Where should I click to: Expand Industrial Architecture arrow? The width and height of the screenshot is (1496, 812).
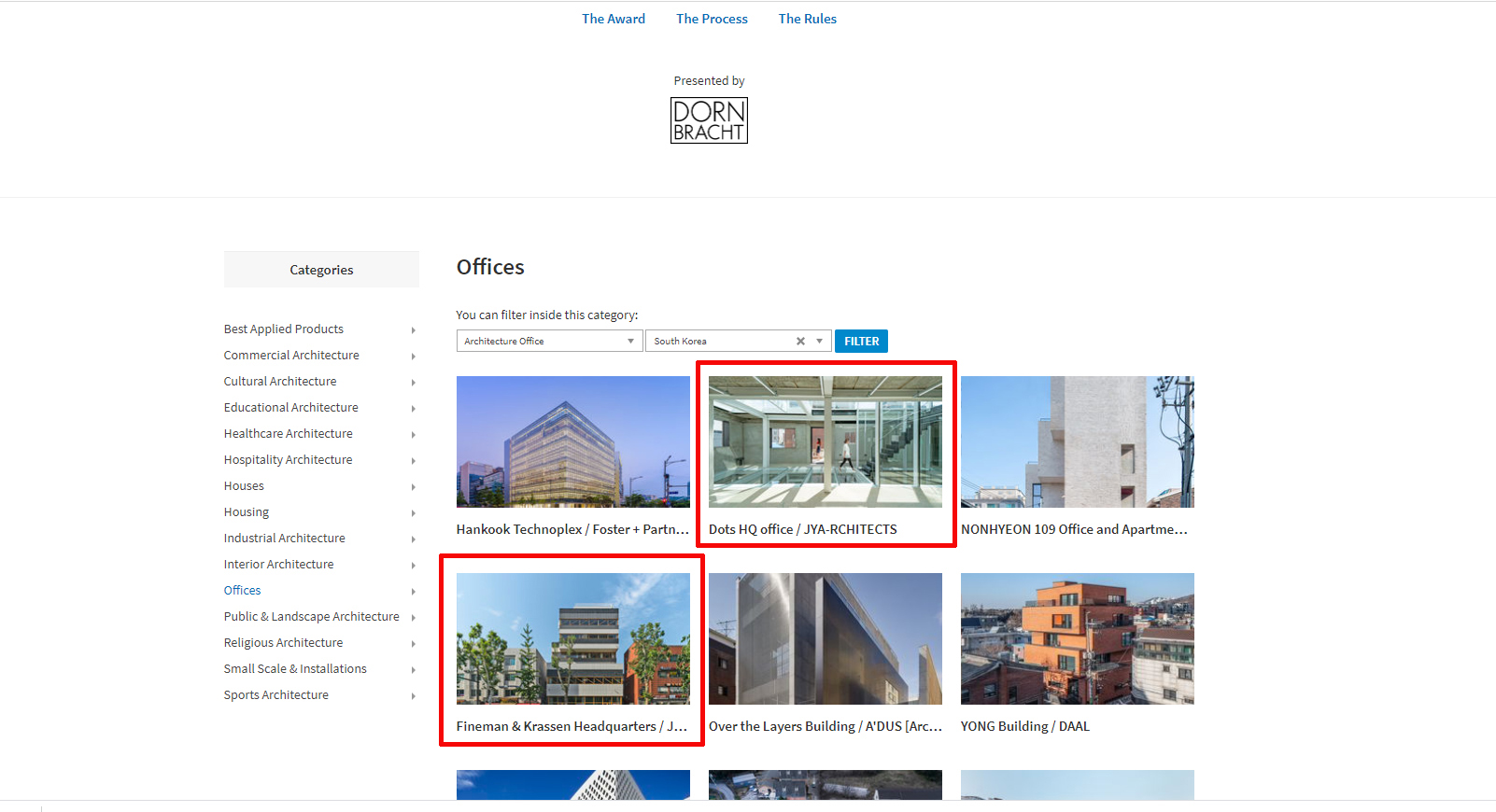(x=413, y=539)
